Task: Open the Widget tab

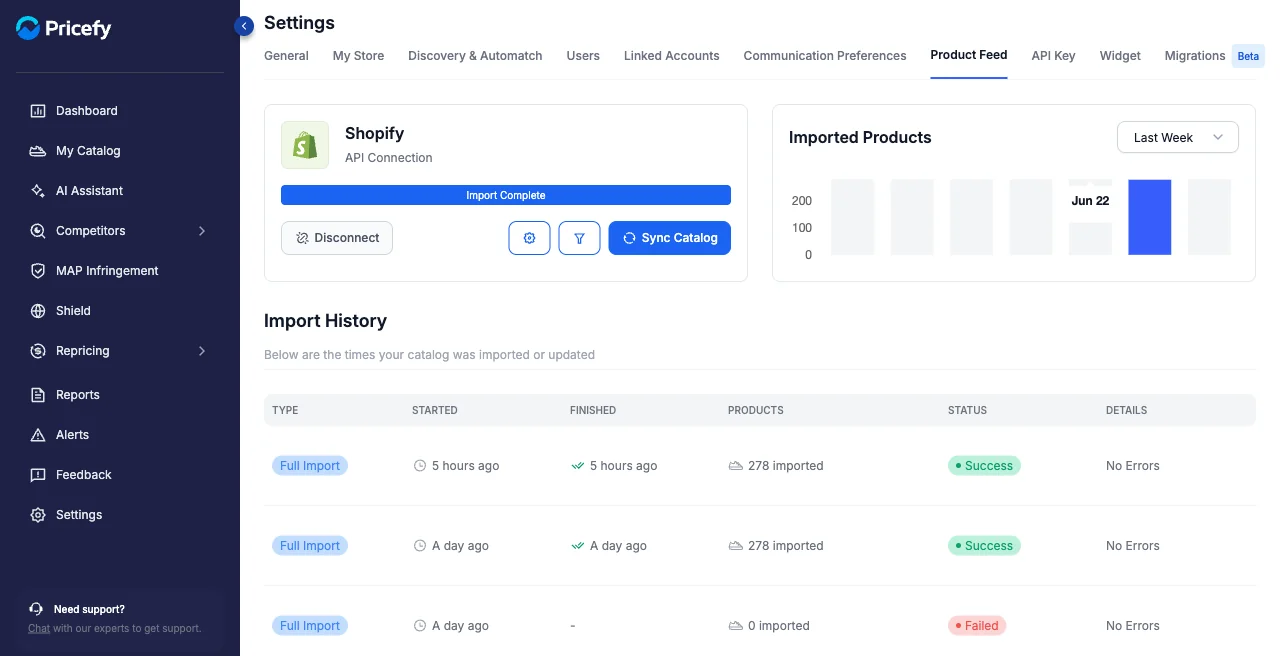Action: [x=1120, y=56]
